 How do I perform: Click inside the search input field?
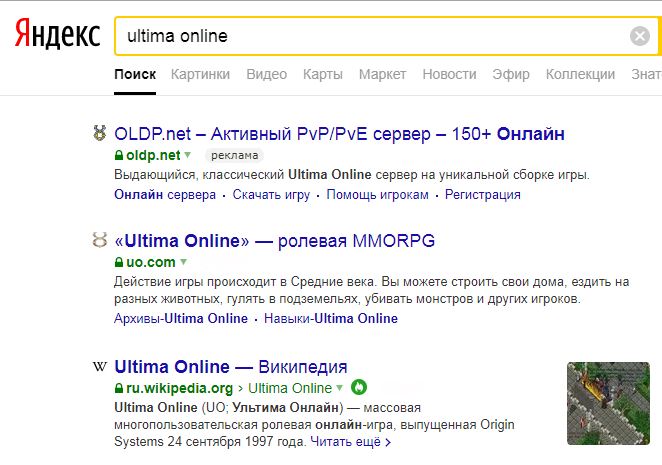point(370,37)
